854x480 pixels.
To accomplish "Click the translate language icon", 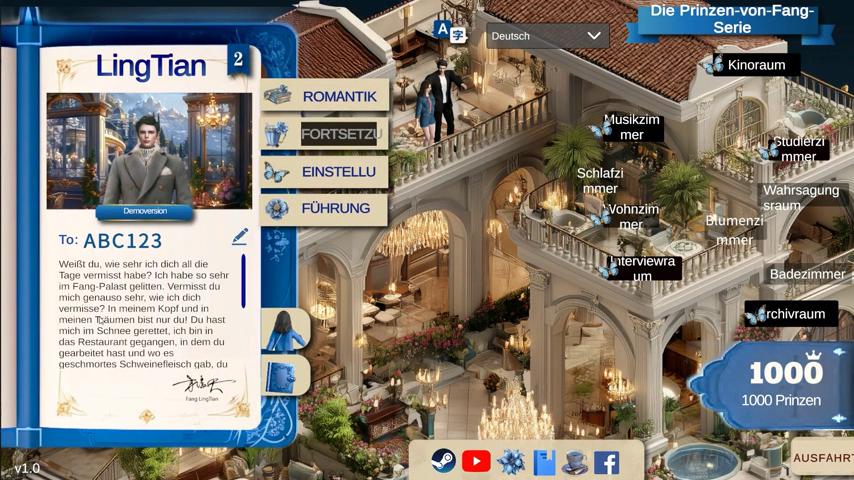I will click(450, 33).
